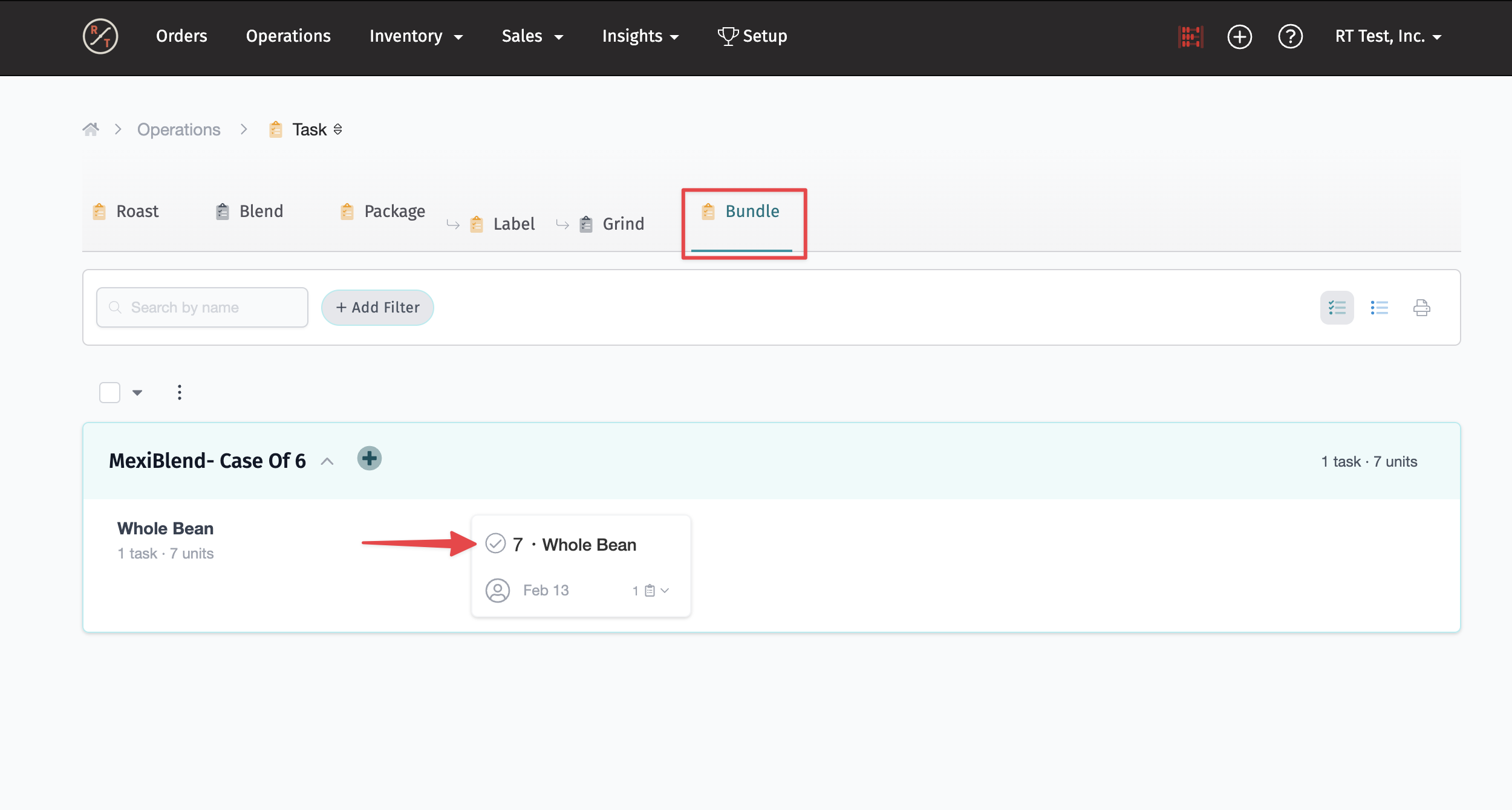Open the help question mark icon
The image size is (1512, 810).
click(x=1290, y=36)
